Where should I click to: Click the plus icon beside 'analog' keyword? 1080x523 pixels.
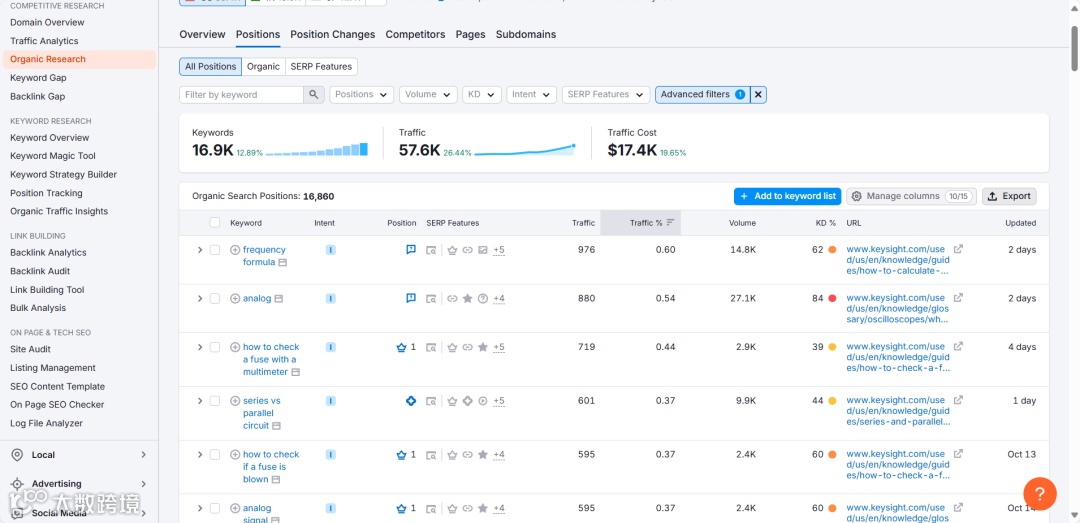(235, 298)
